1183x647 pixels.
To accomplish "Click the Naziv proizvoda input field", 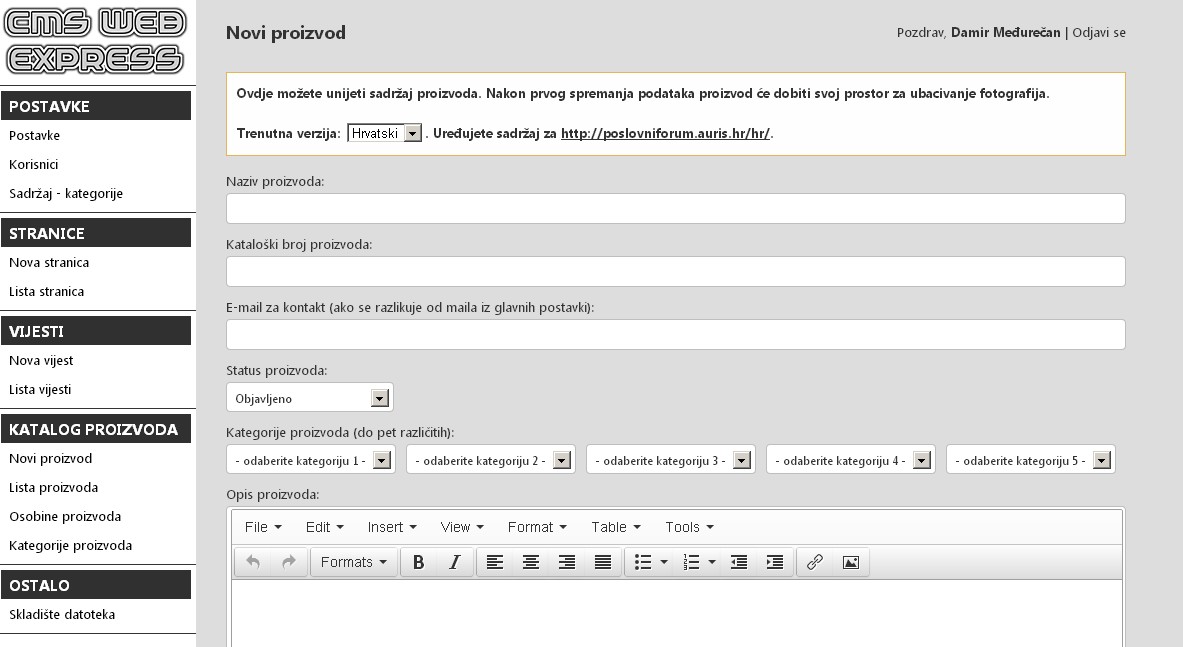I will click(675, 209).
